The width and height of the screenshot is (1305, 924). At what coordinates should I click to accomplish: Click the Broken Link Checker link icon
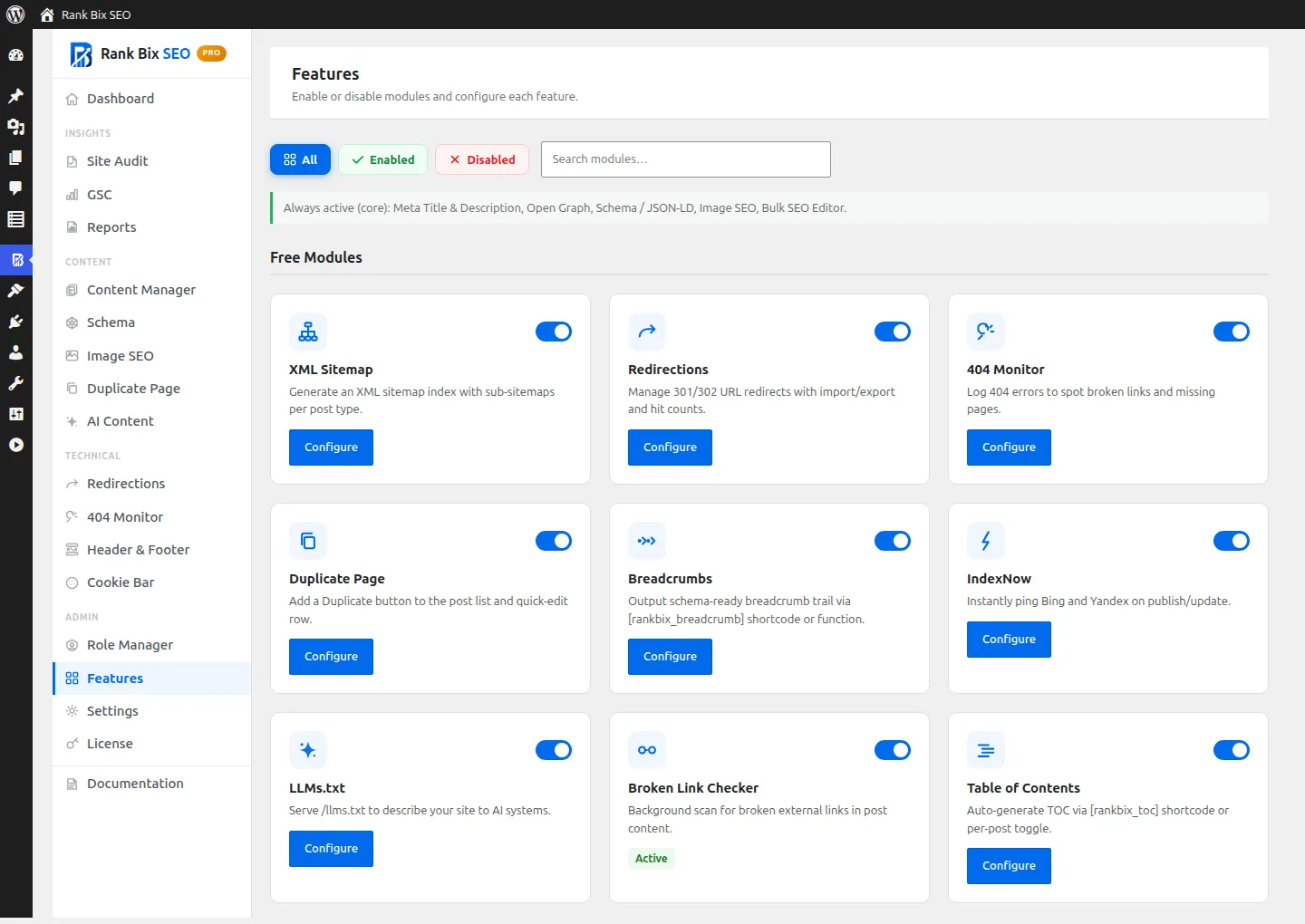tap(647, 750)
